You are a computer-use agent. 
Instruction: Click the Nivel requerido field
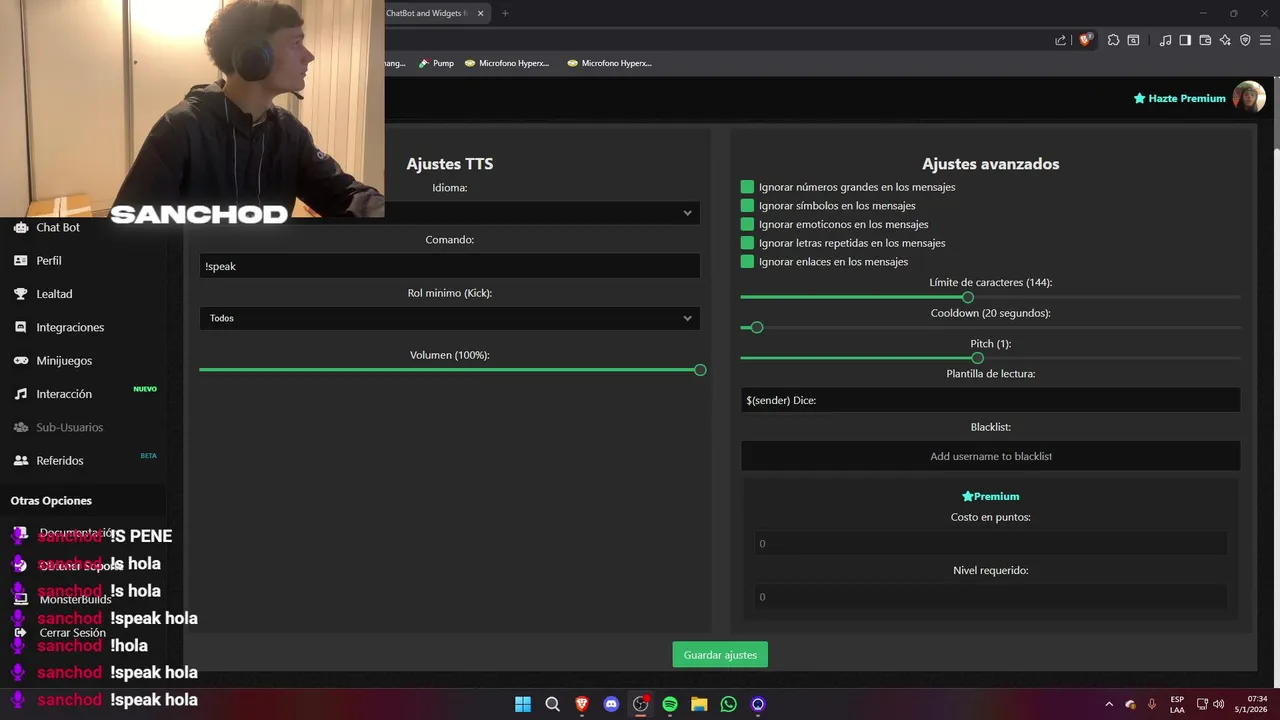pos(990,597)
